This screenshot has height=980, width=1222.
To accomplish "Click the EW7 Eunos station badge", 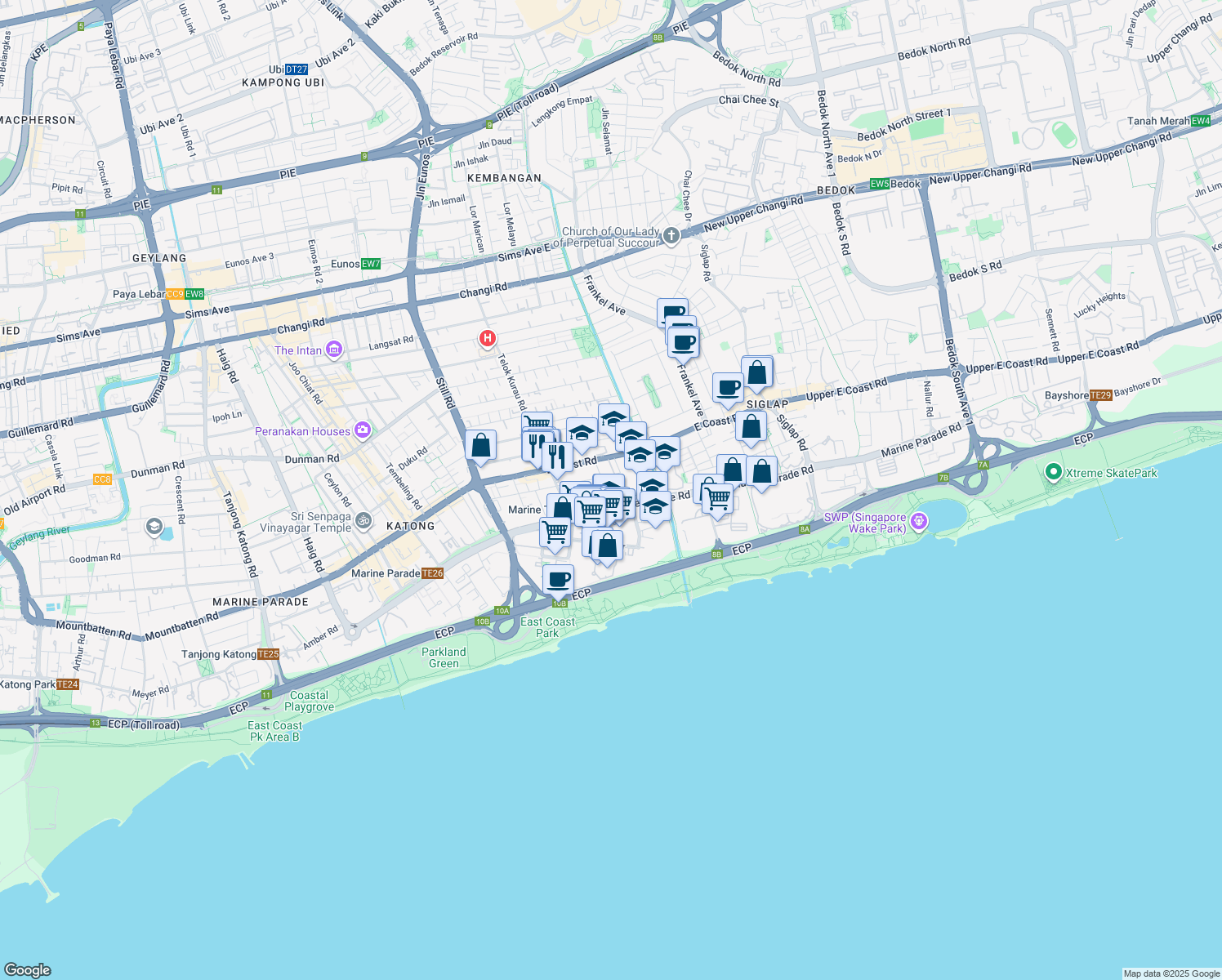I will tap(371, 263).
